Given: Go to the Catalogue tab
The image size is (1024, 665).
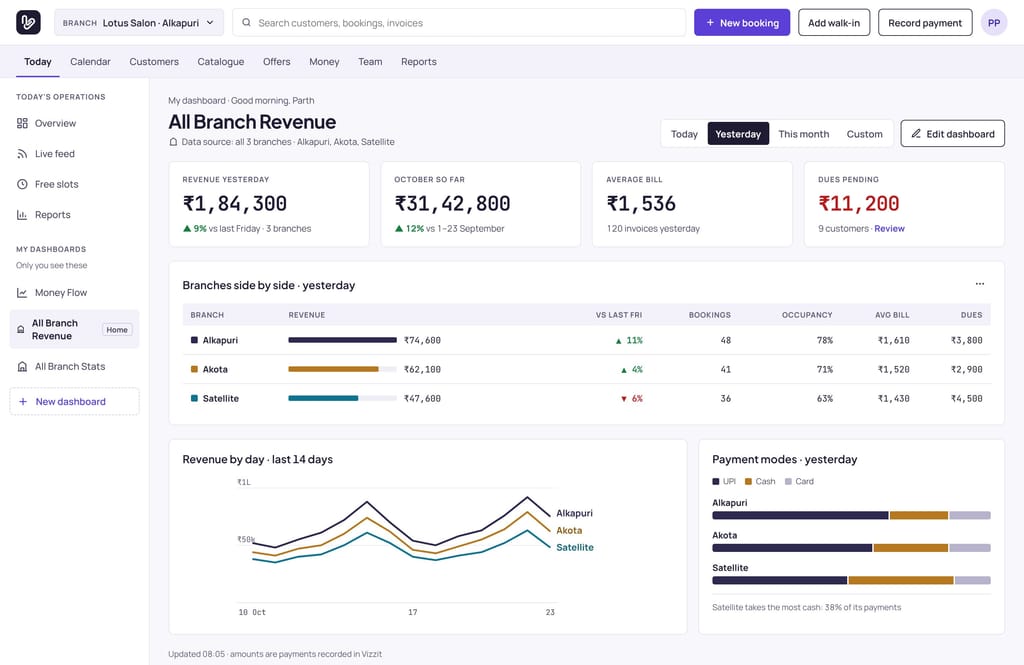Looking at the screenshot, I should (221, 61).
